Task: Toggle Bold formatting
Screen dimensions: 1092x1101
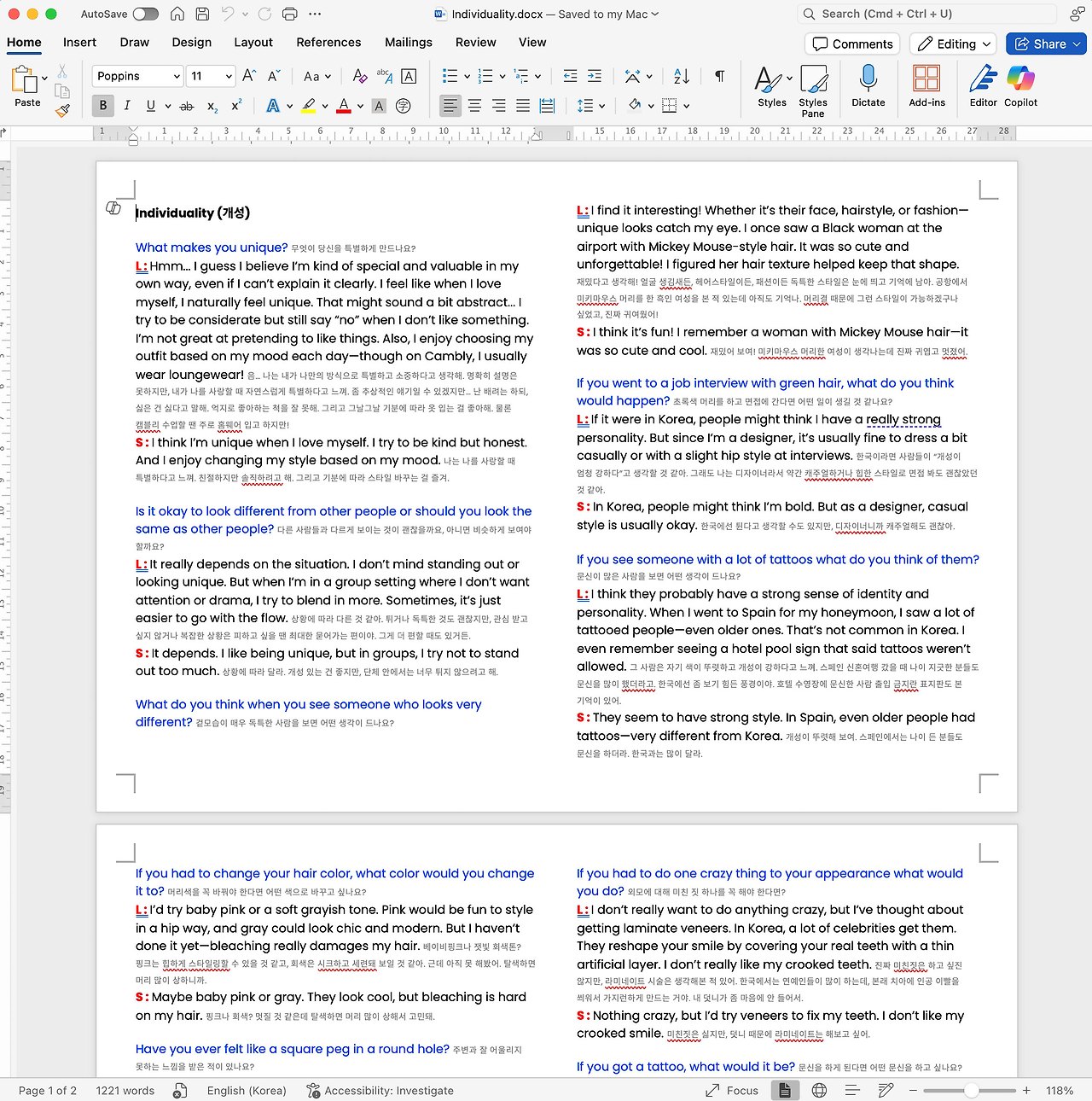Action: [103, 106]
